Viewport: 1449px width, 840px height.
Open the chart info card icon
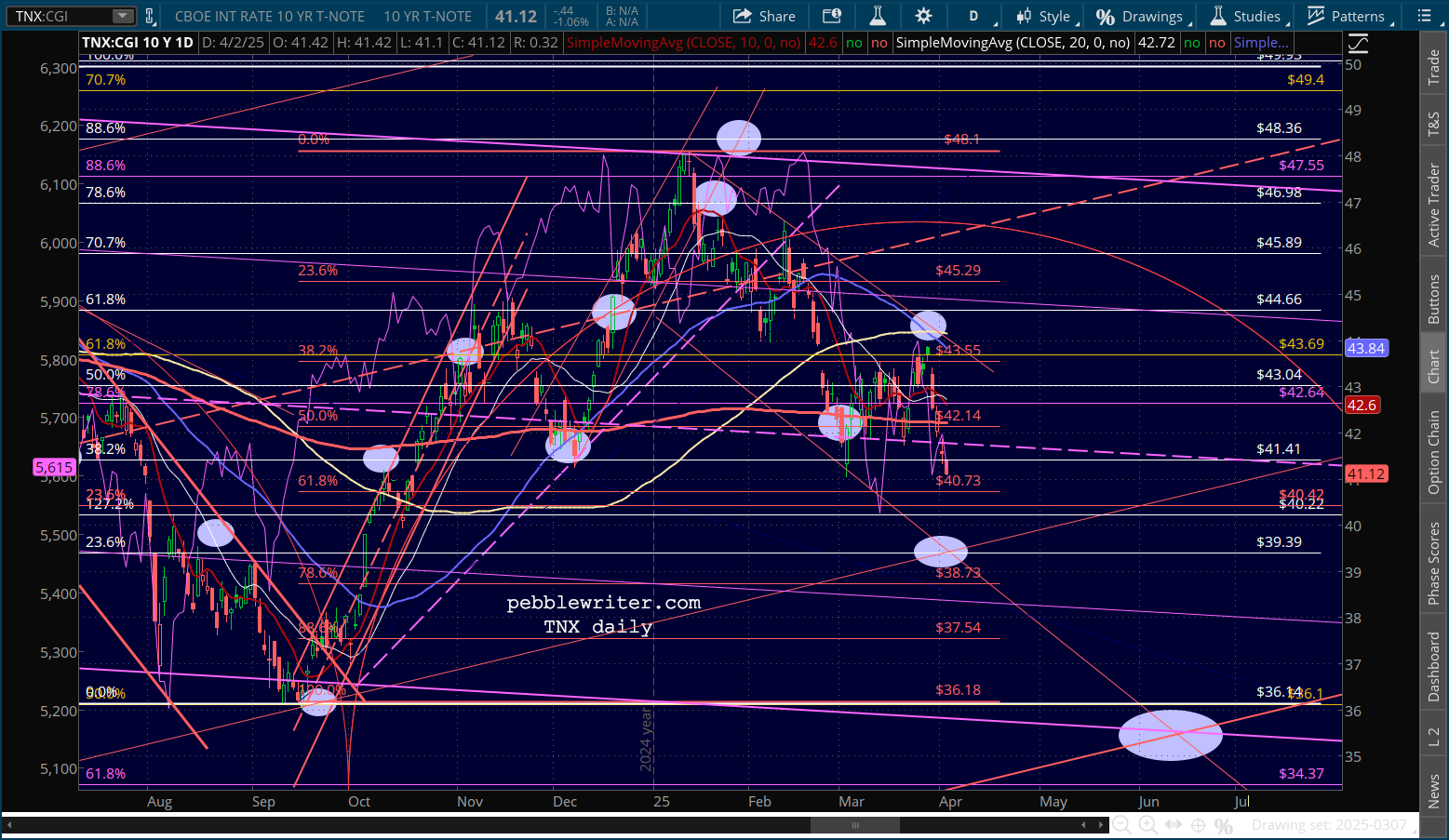coord(831,16)
